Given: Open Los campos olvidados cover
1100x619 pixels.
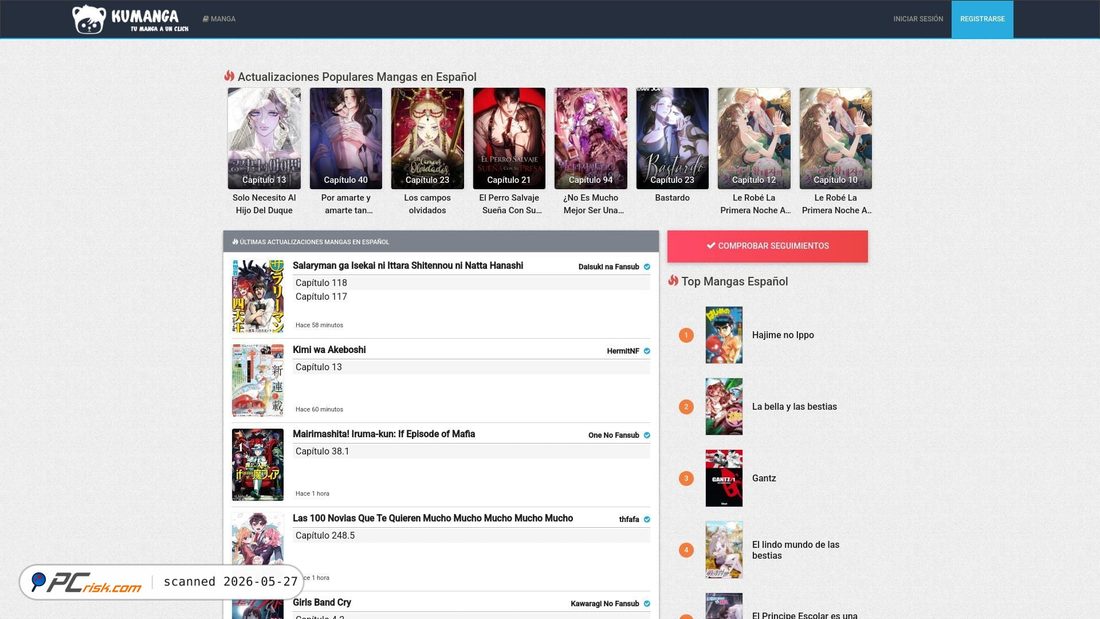Looking at the screenshot, I should point(427,138).
